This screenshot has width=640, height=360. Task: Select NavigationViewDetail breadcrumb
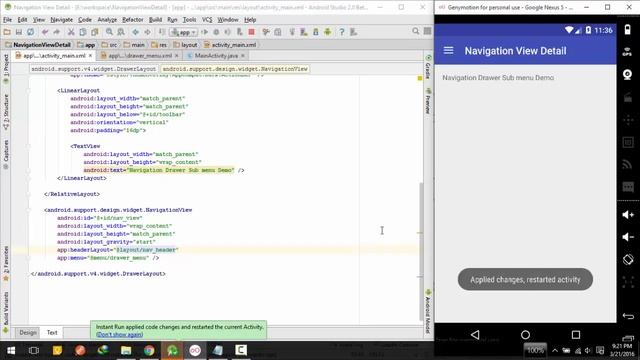(x=38, y=45)
